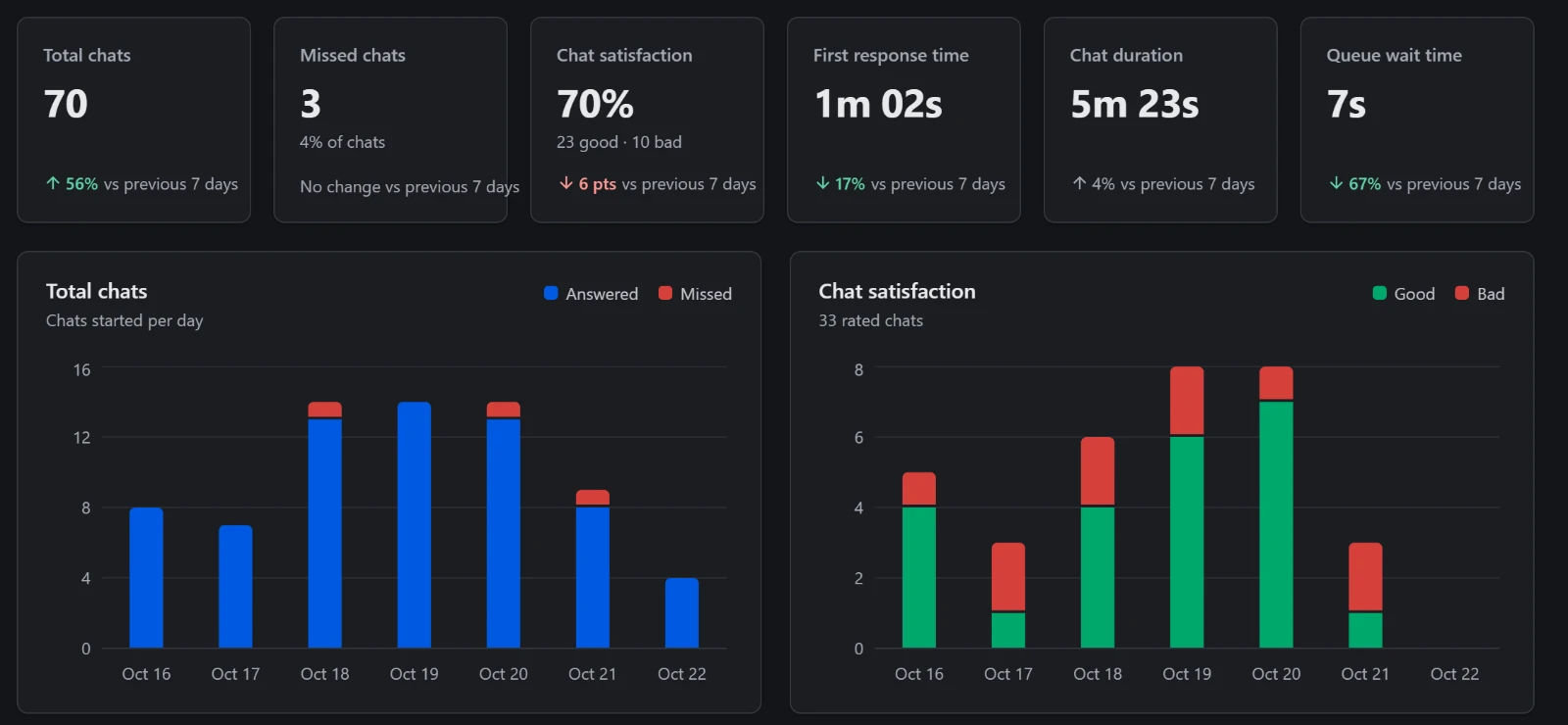Click the Oct 19 bar in Total chats

pyautogui.click(x=414, y=524)
